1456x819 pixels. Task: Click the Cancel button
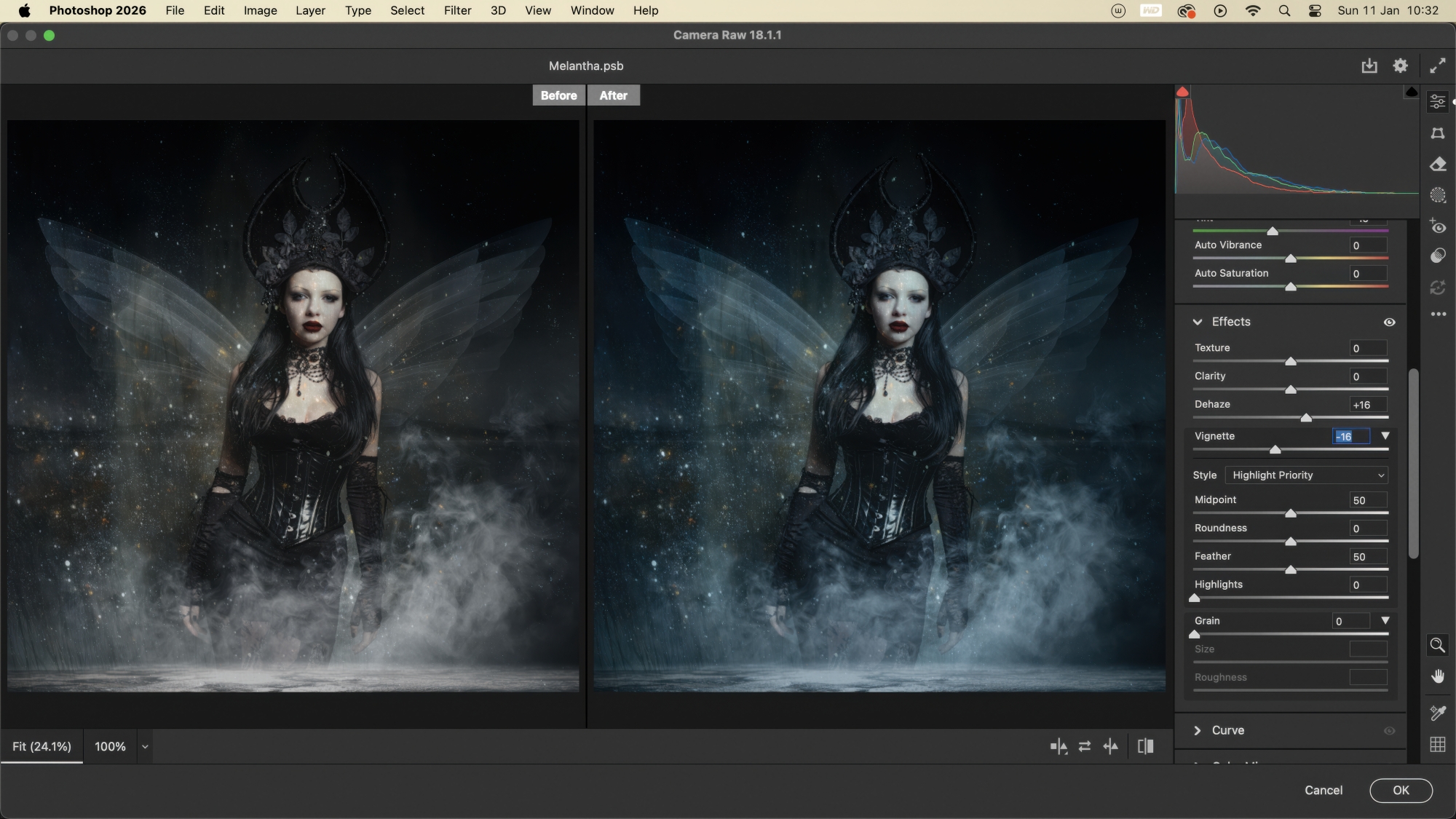click(x=1323, y=790)
